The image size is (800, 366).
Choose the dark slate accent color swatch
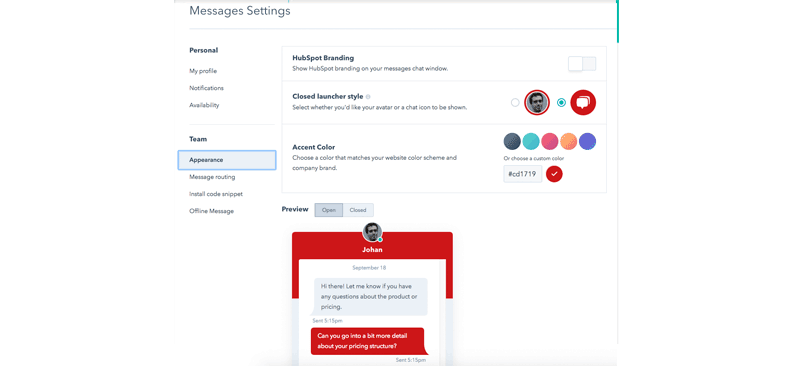(512, 141)
